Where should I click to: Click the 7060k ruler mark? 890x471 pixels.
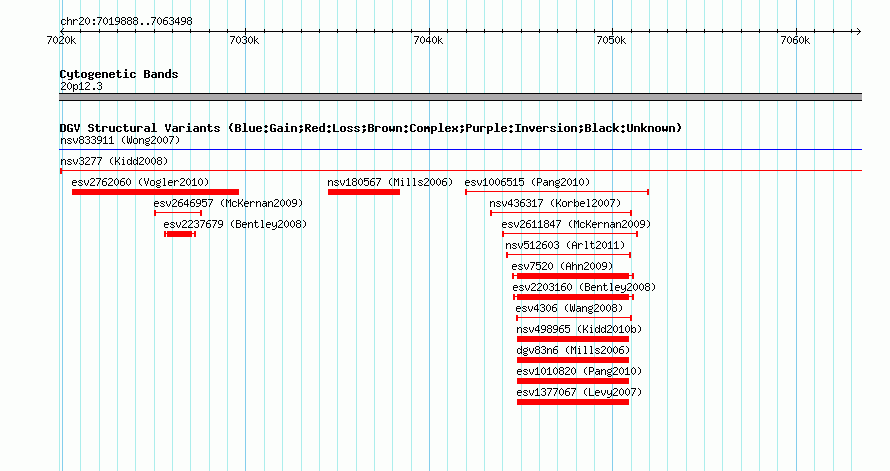796,40
